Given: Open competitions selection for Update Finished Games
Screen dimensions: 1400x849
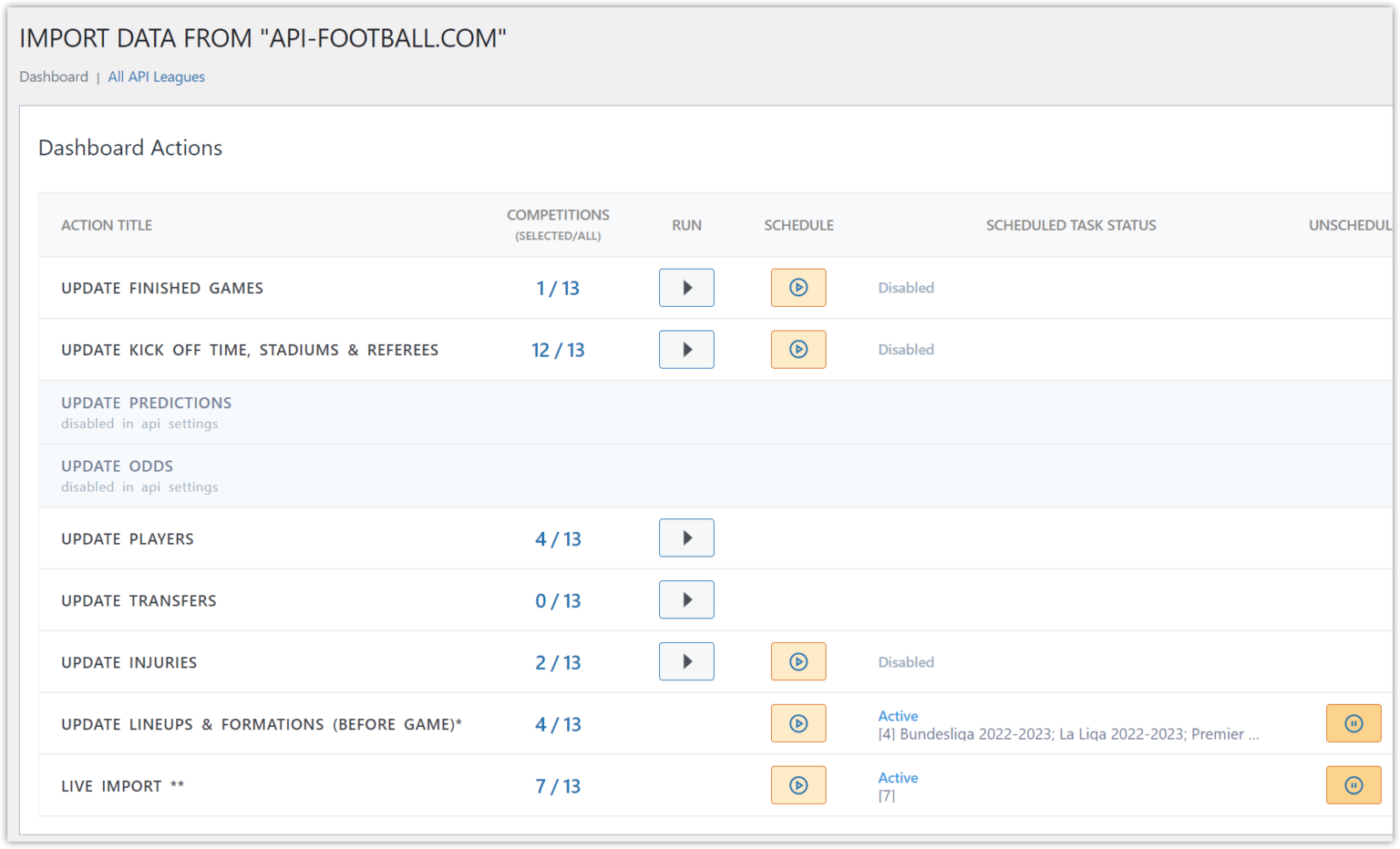Looking at the screenshot, I should [558, 287].
